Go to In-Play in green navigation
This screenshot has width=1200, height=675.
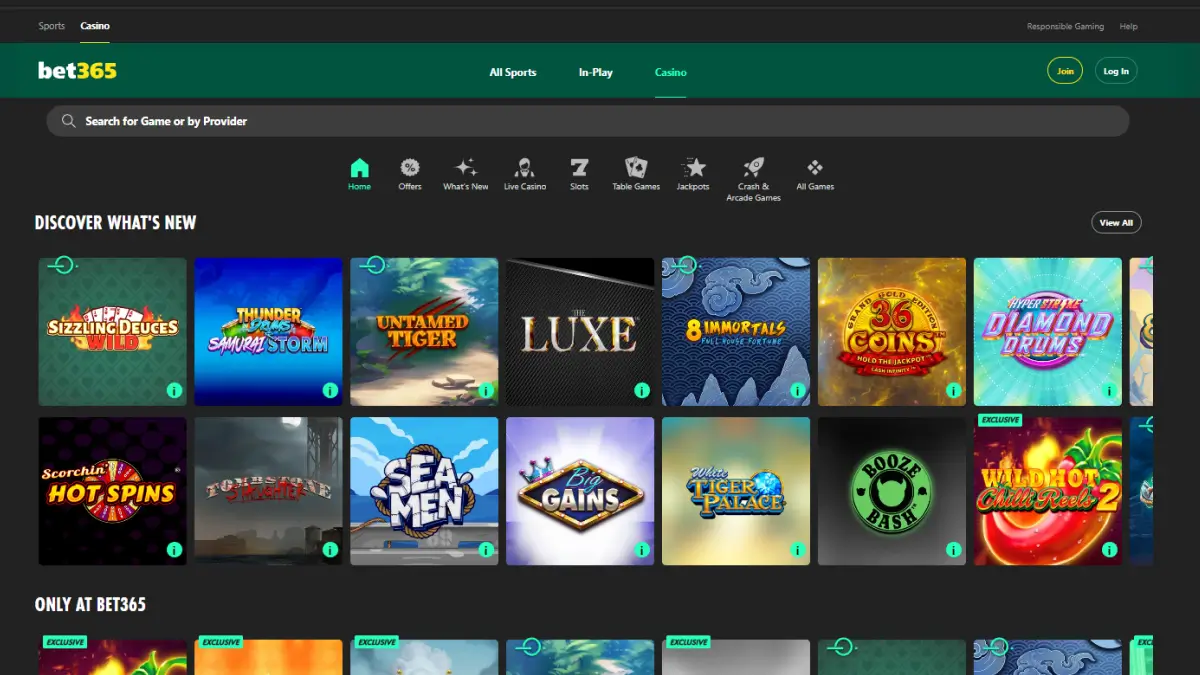click(x=596, y=72)
